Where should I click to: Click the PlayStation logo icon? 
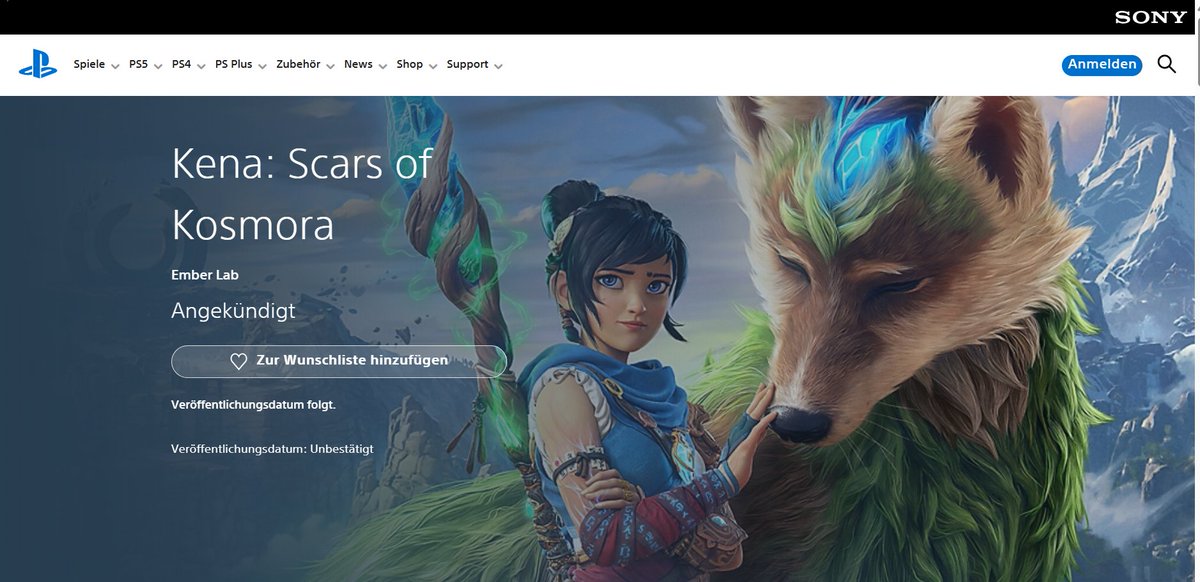tap(38, 65)
